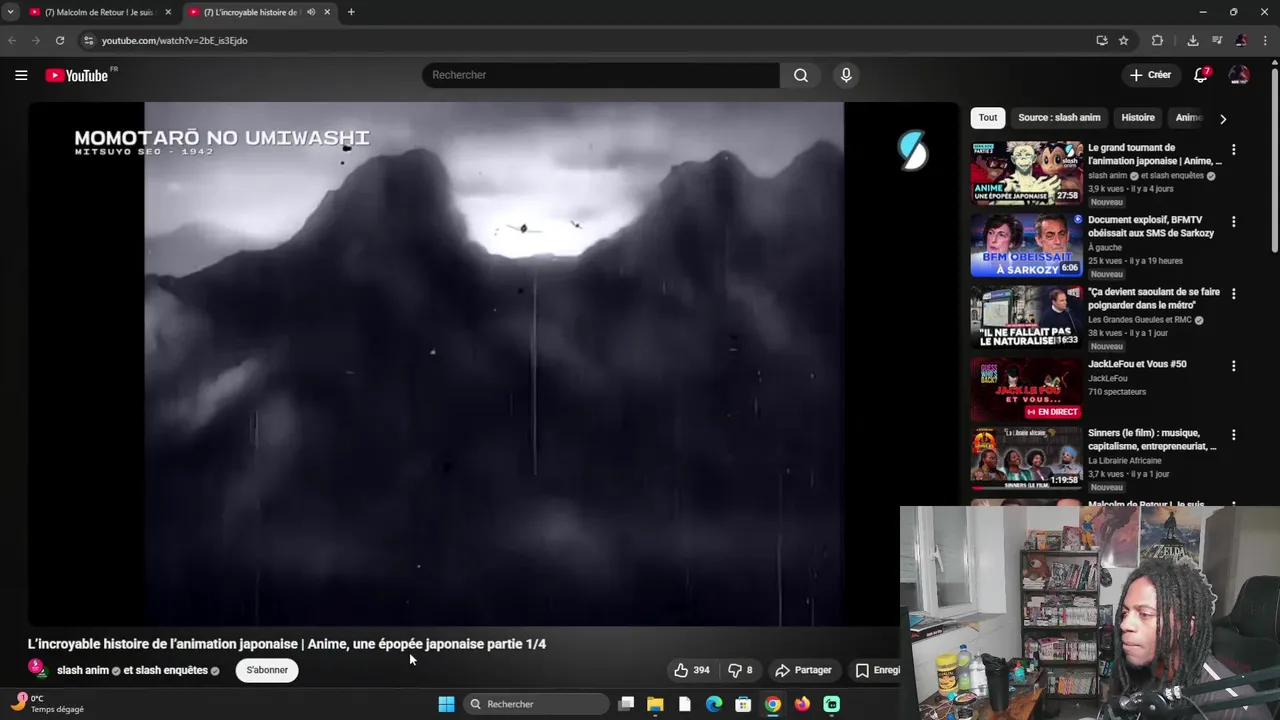Open options for 'Ça devient saoulant' video
The height and width of the screenshot is (720, 1280).
pyautogui.click(x=1233, y=293)
